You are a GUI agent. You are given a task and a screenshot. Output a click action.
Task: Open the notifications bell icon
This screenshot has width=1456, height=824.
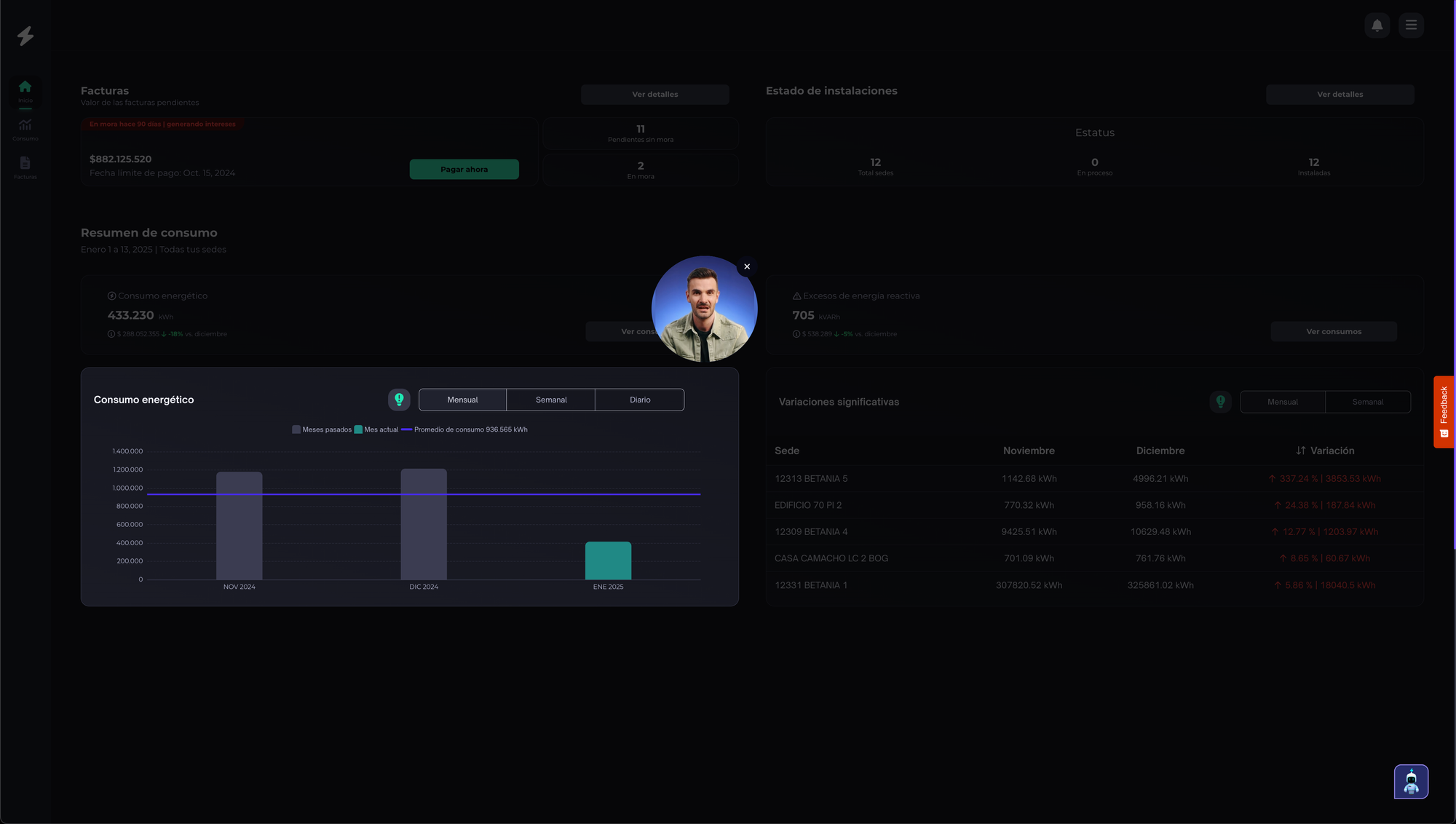(x=1377, y=25)
